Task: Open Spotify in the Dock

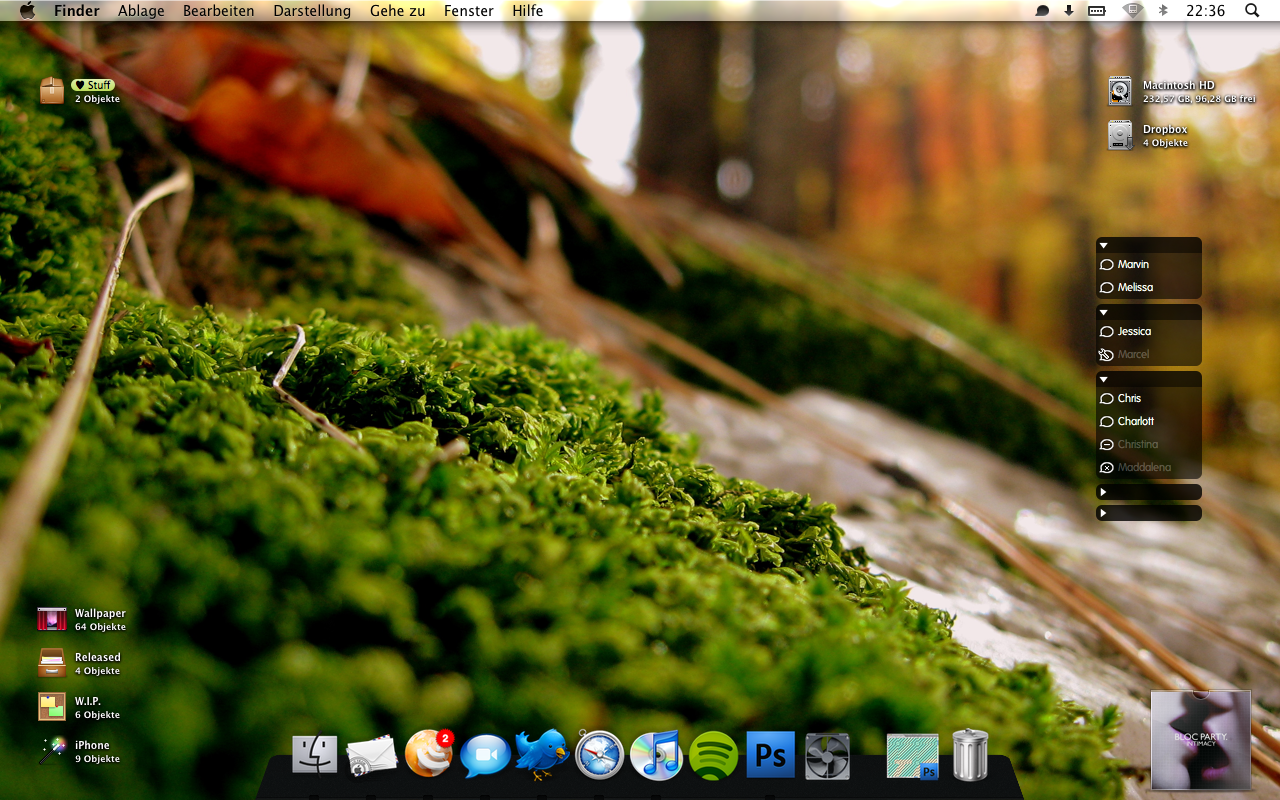Action: 713,756
